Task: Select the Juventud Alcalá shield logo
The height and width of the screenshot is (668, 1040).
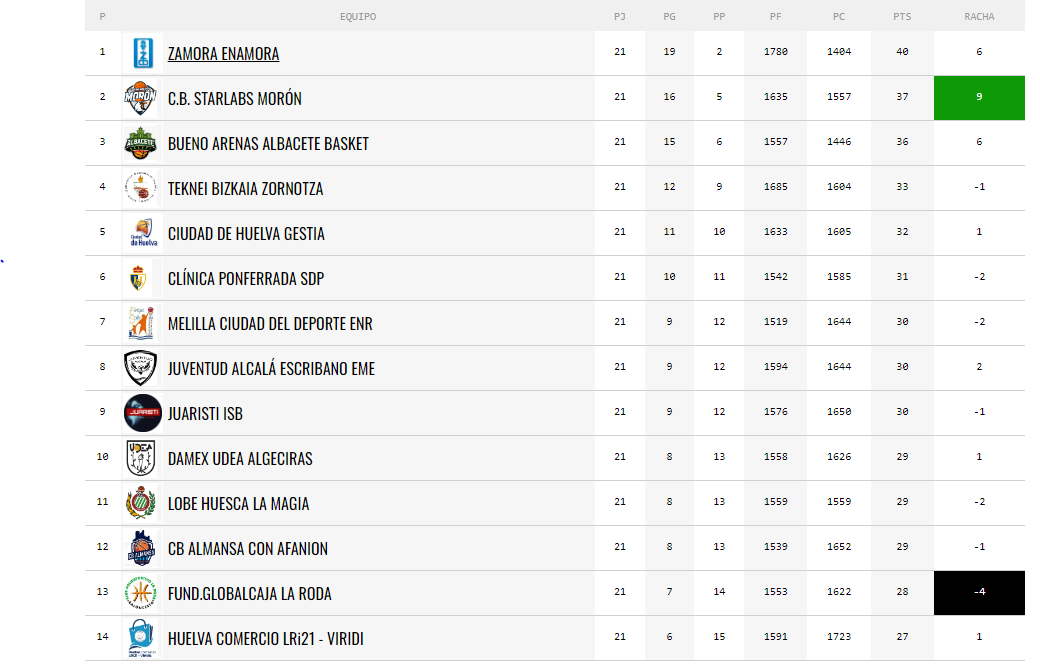Action: [141, 368]
